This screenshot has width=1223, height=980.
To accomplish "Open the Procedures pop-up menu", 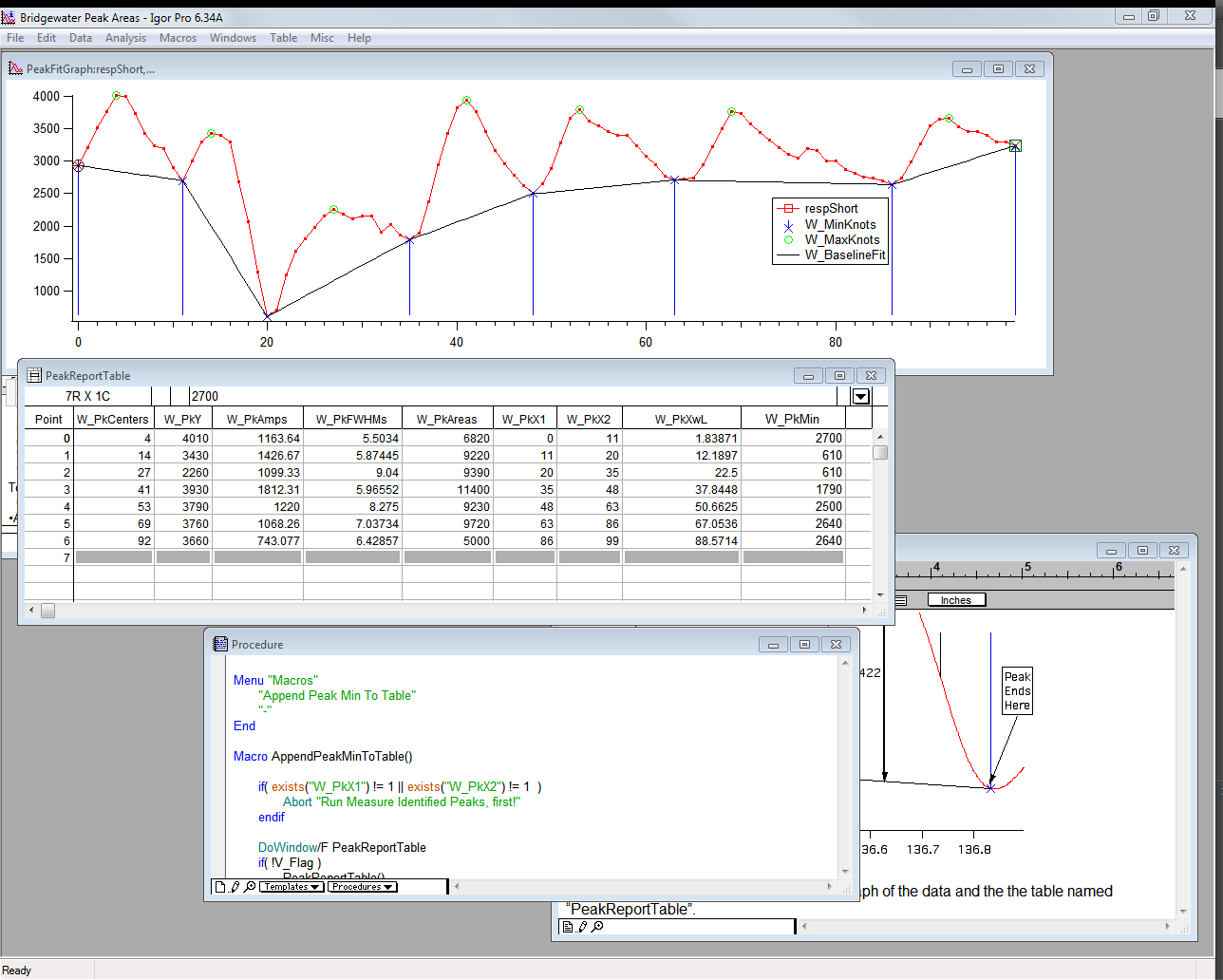I will (363, 887).
